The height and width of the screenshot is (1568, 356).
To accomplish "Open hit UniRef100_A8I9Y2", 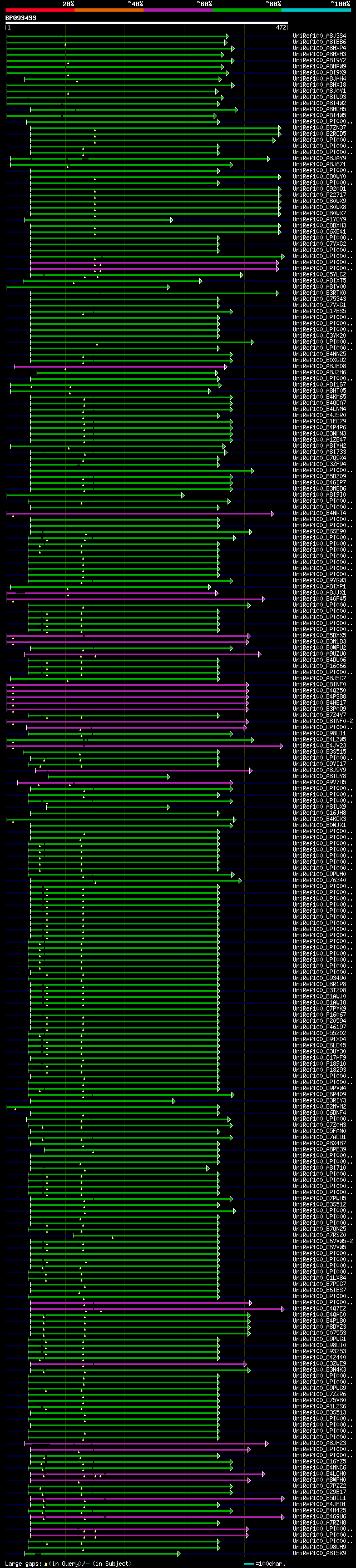I will (319, 60).
